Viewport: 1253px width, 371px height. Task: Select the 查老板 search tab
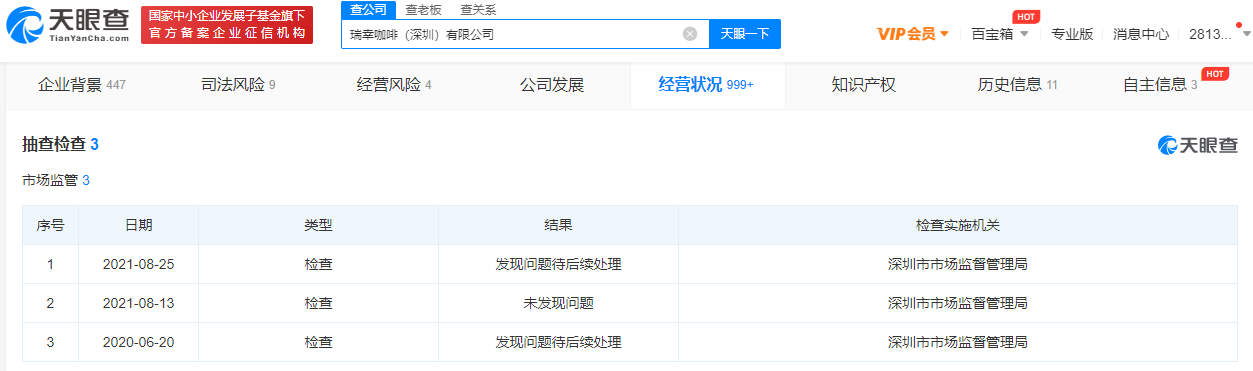[x=423, y=9]
